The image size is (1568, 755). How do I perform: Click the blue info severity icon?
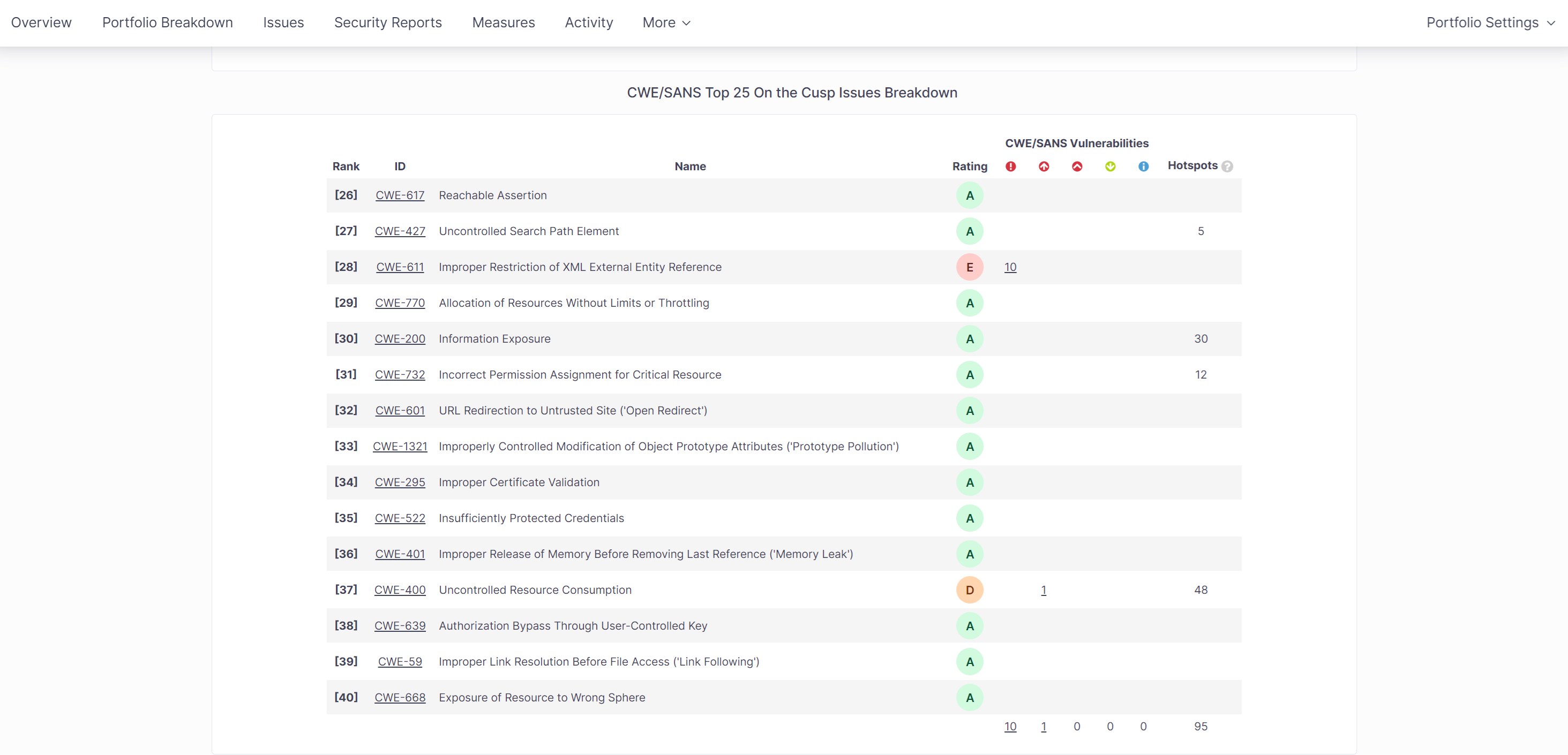pos(1143,166)
